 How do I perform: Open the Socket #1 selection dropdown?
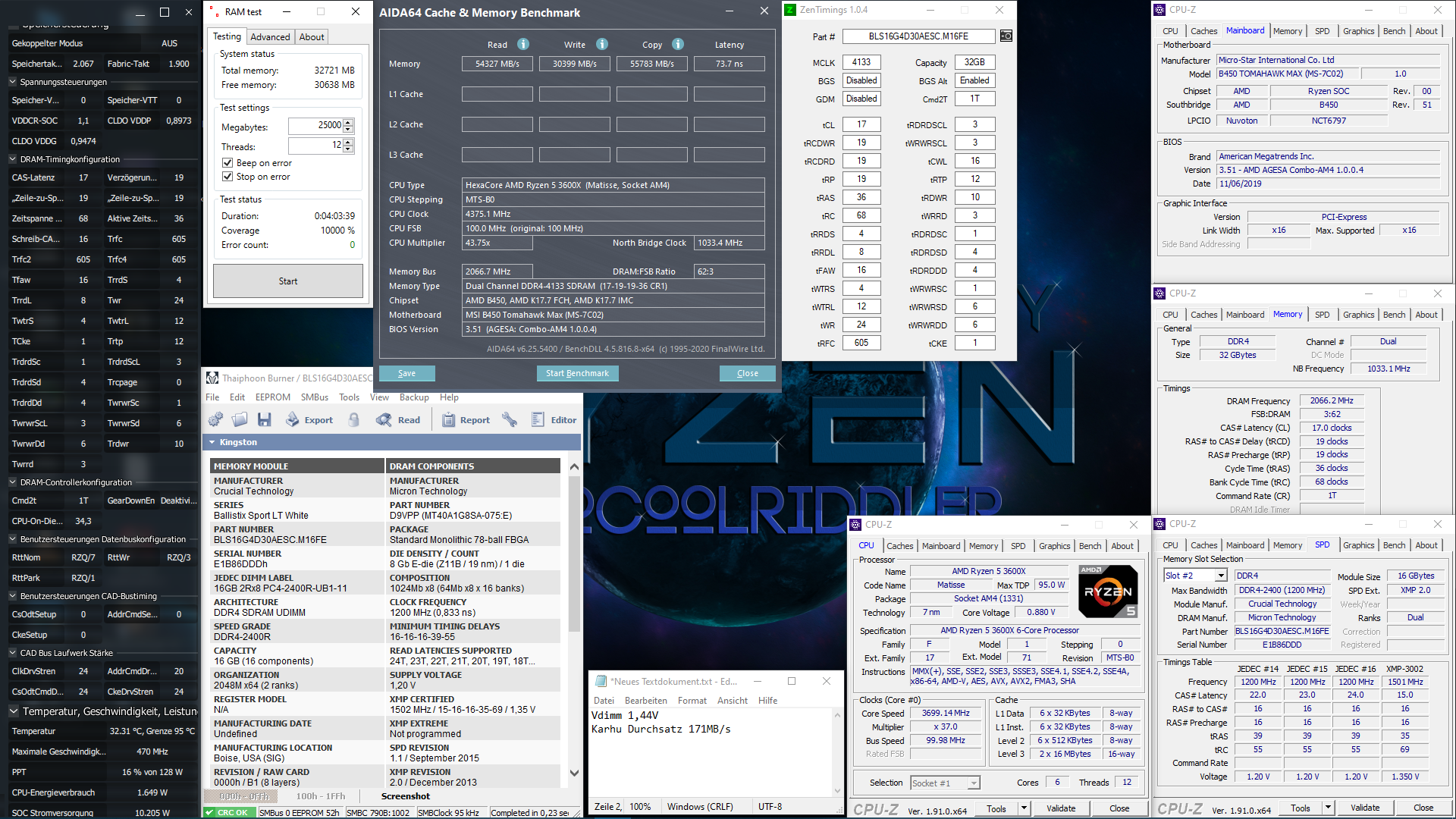[974, 783]
